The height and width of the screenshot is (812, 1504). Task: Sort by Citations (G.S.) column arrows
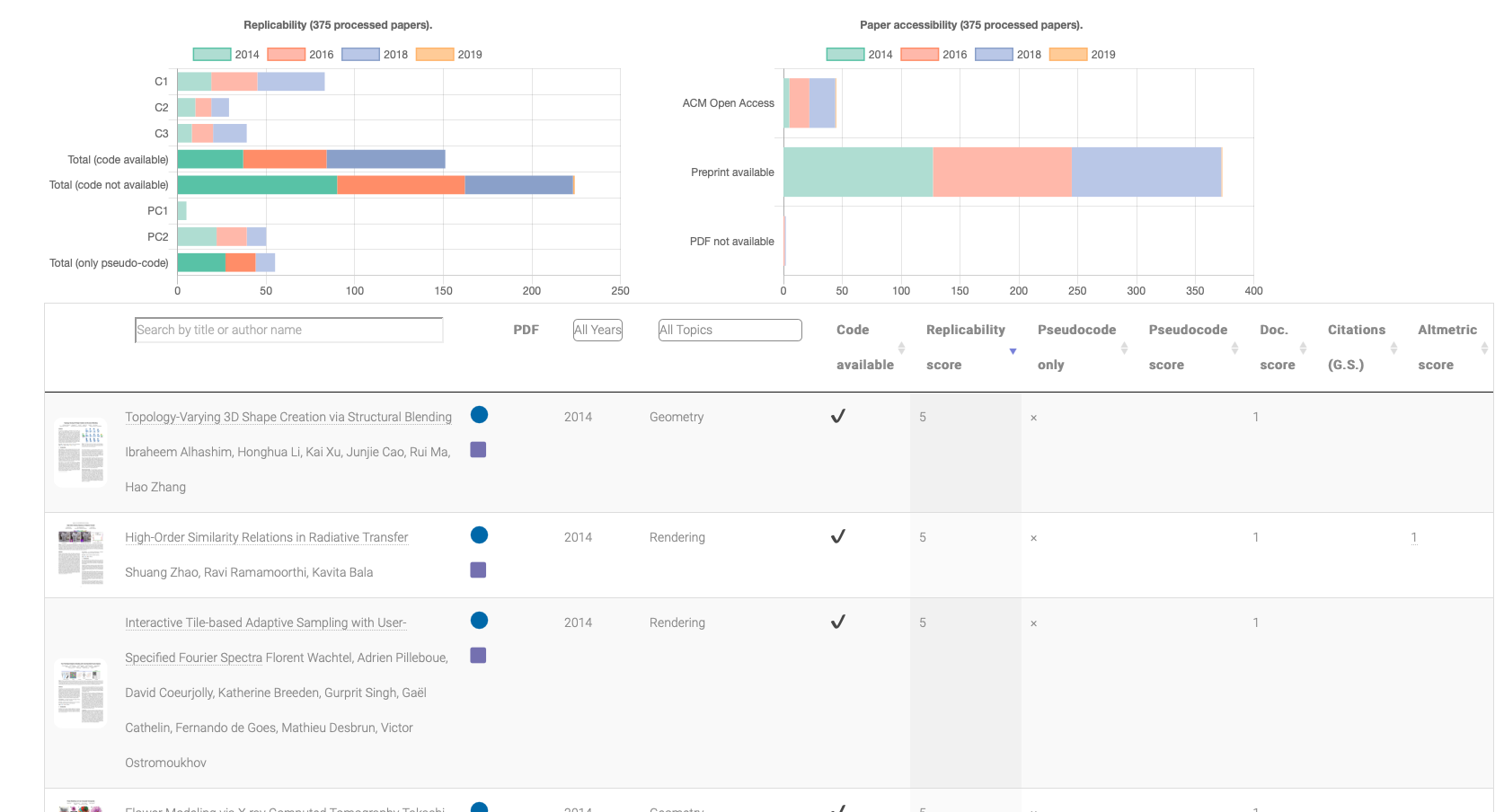pyautogui.click(x=1393, y=348)
